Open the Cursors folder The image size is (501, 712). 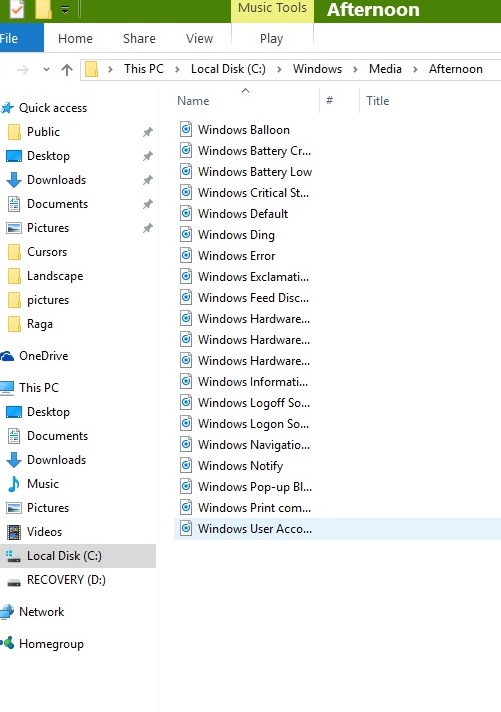point(47,252)
